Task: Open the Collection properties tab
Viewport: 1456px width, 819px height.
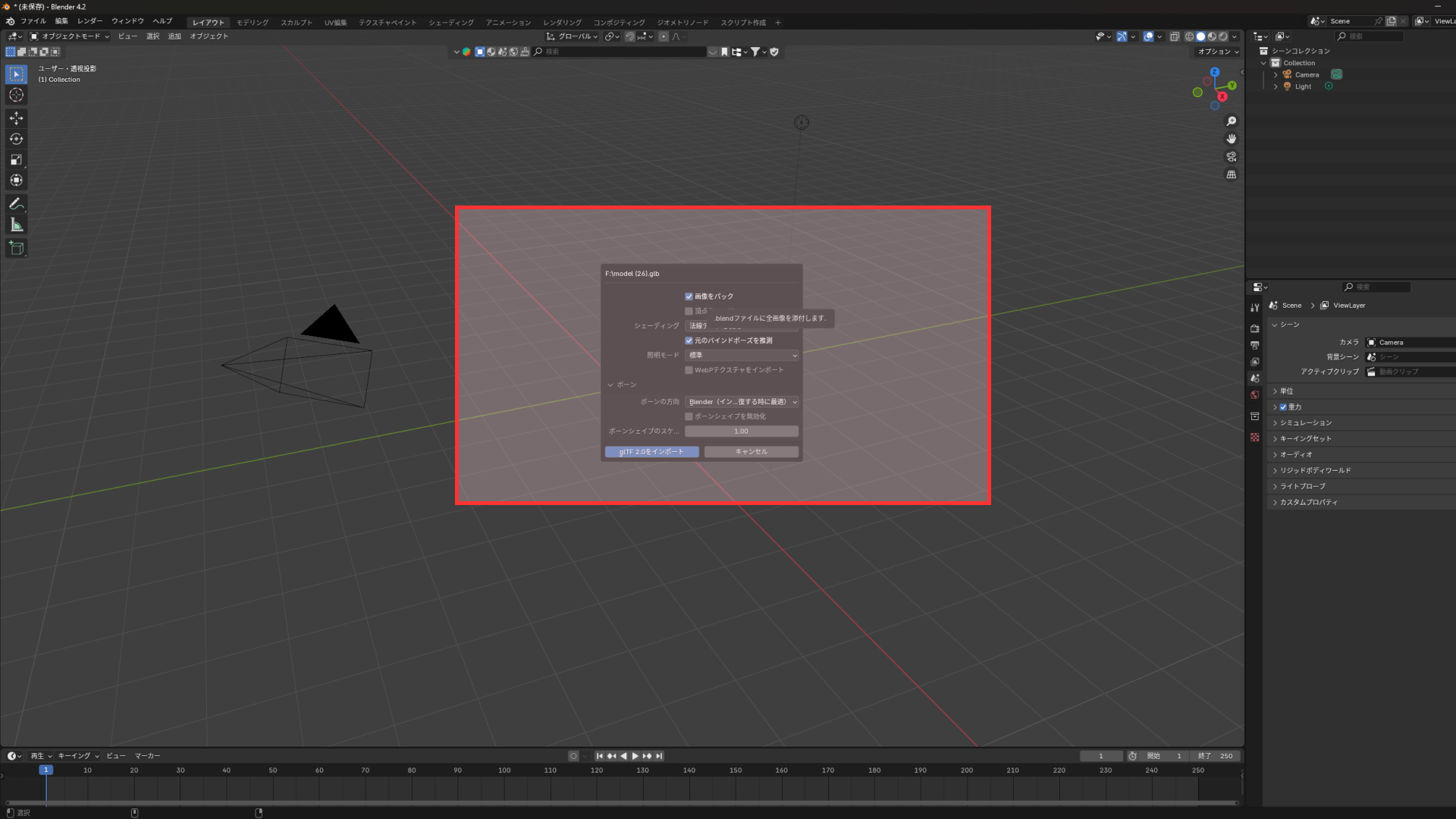Action: click(1255, 416)
